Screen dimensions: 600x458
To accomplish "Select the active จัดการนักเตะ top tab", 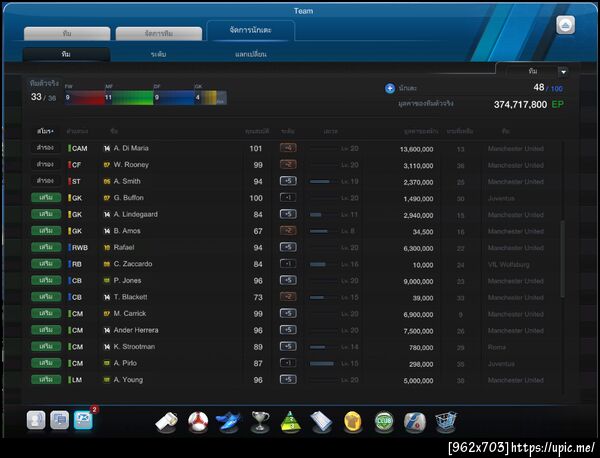I will [x=251, y=30].
